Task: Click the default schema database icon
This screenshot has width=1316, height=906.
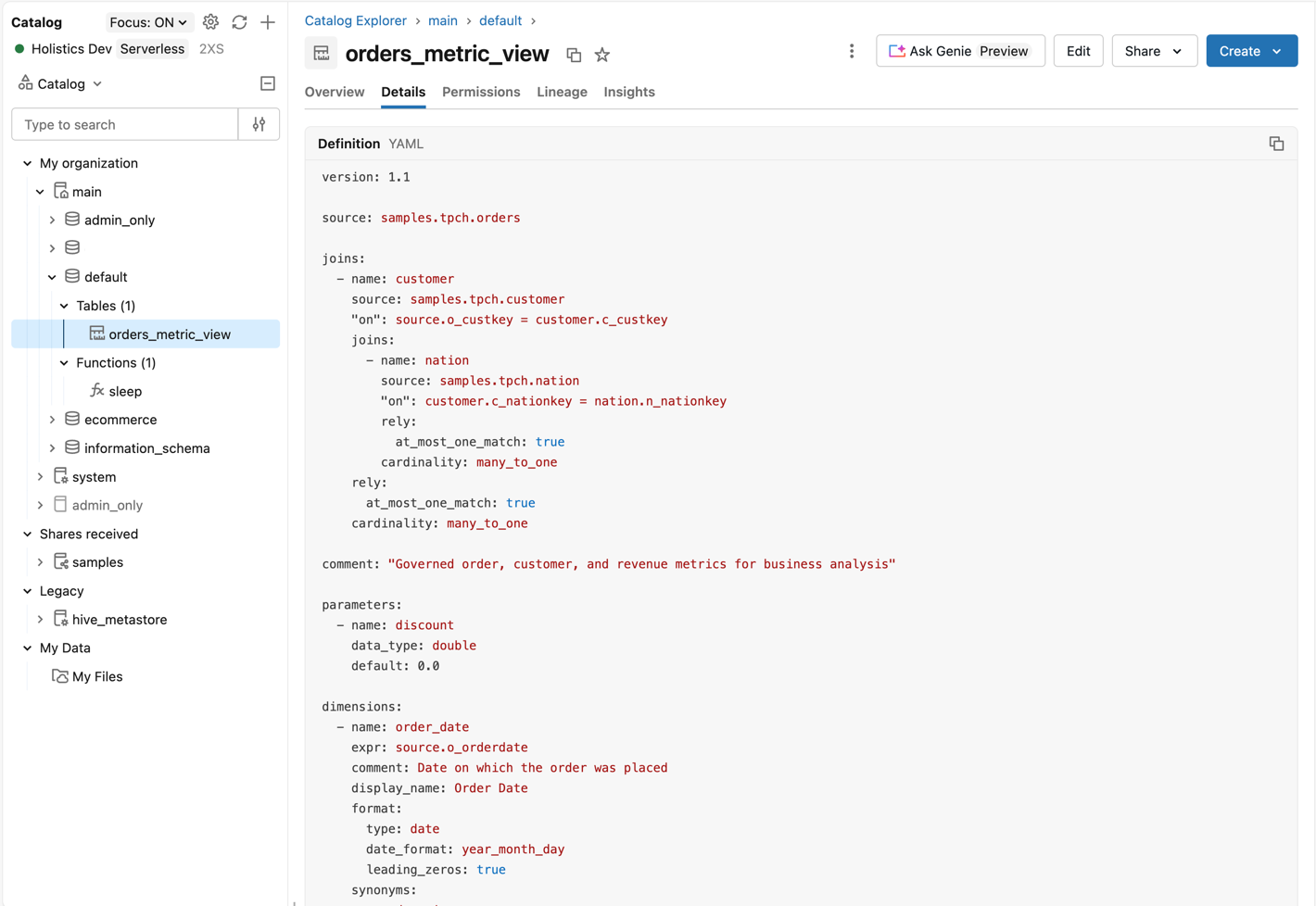Action: click(72, 276)
